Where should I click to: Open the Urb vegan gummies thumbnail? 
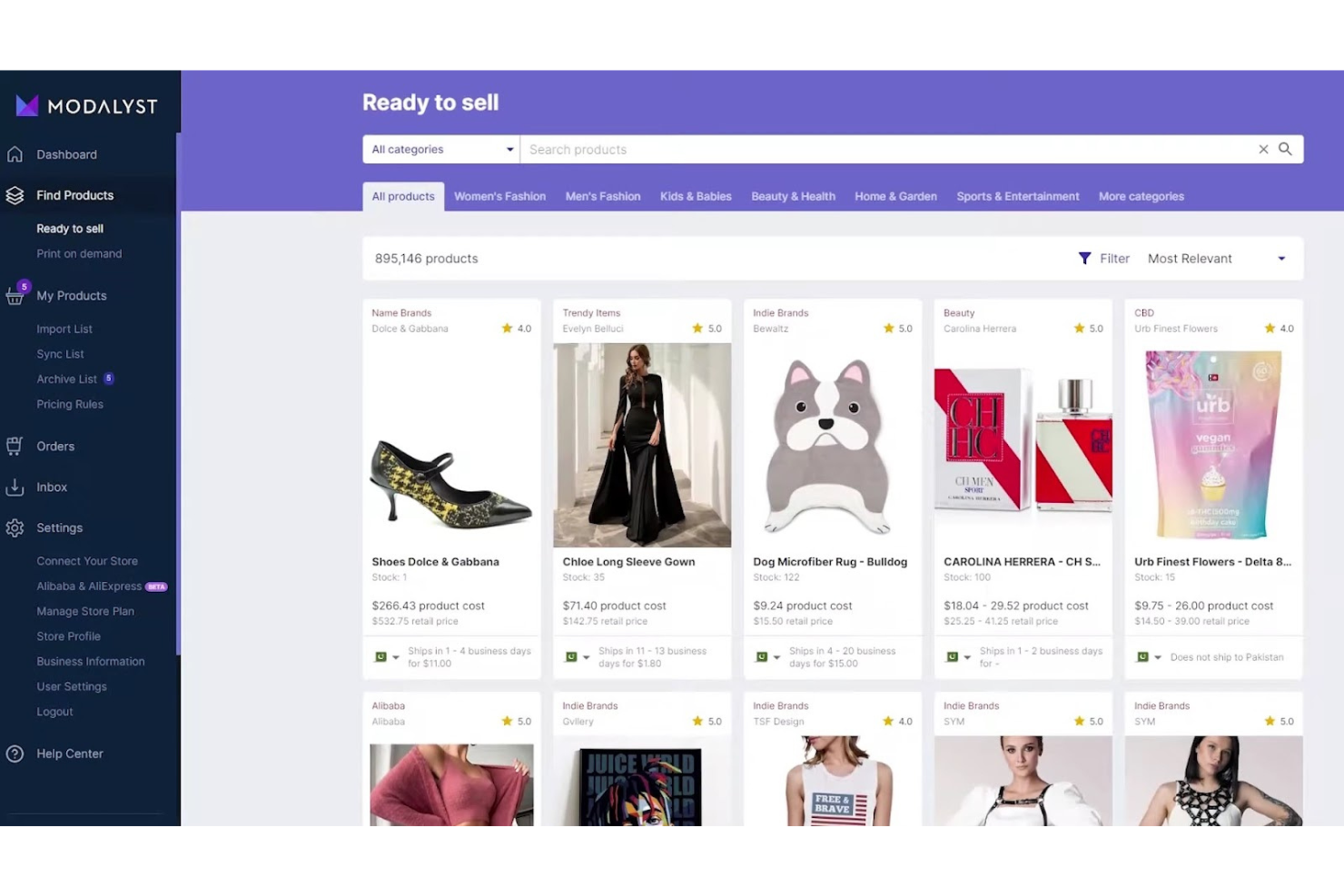pos(1214,445)
